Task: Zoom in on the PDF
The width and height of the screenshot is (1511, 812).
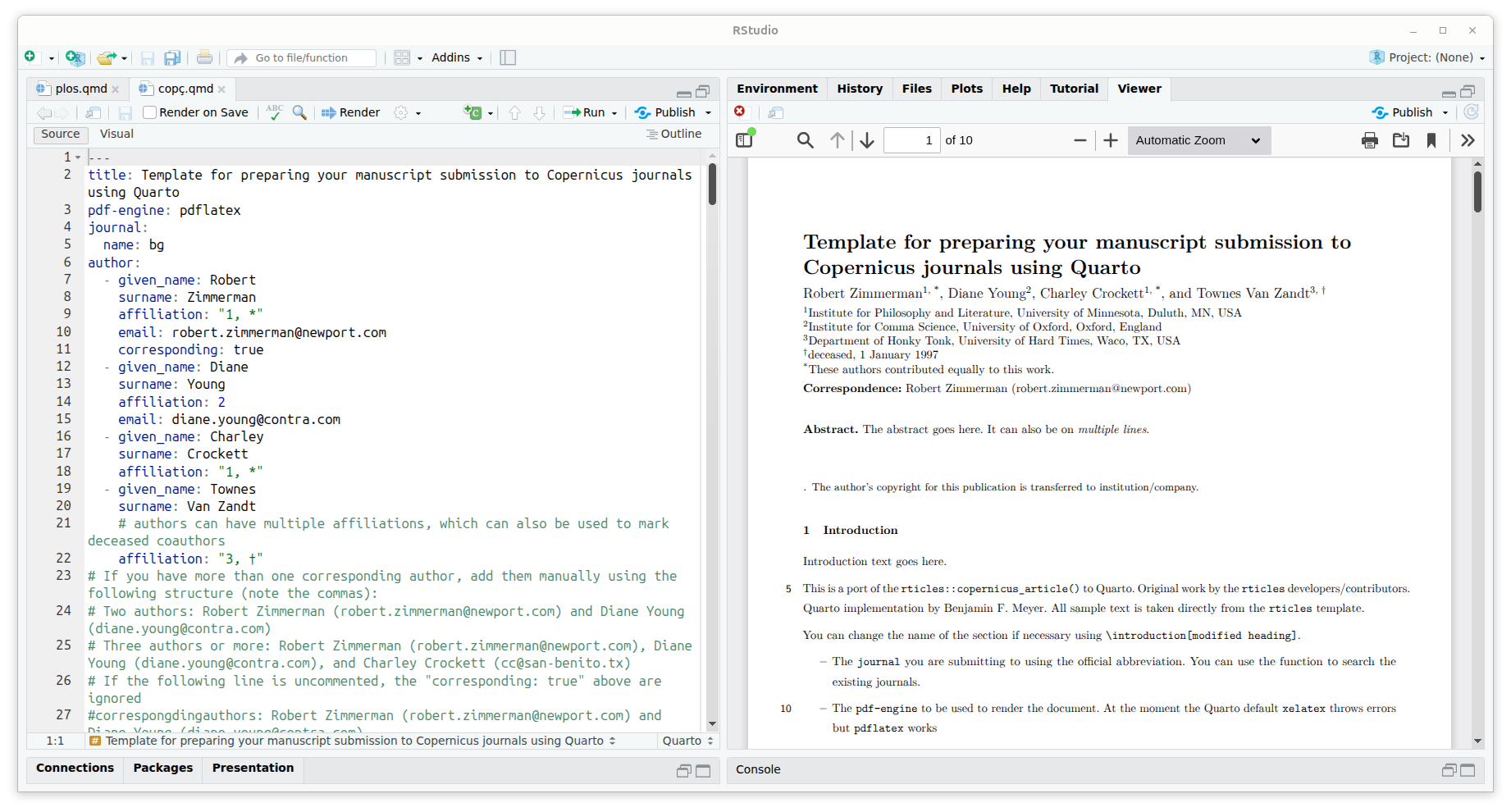Action: pyautogui.click(x=1111, y=140)
